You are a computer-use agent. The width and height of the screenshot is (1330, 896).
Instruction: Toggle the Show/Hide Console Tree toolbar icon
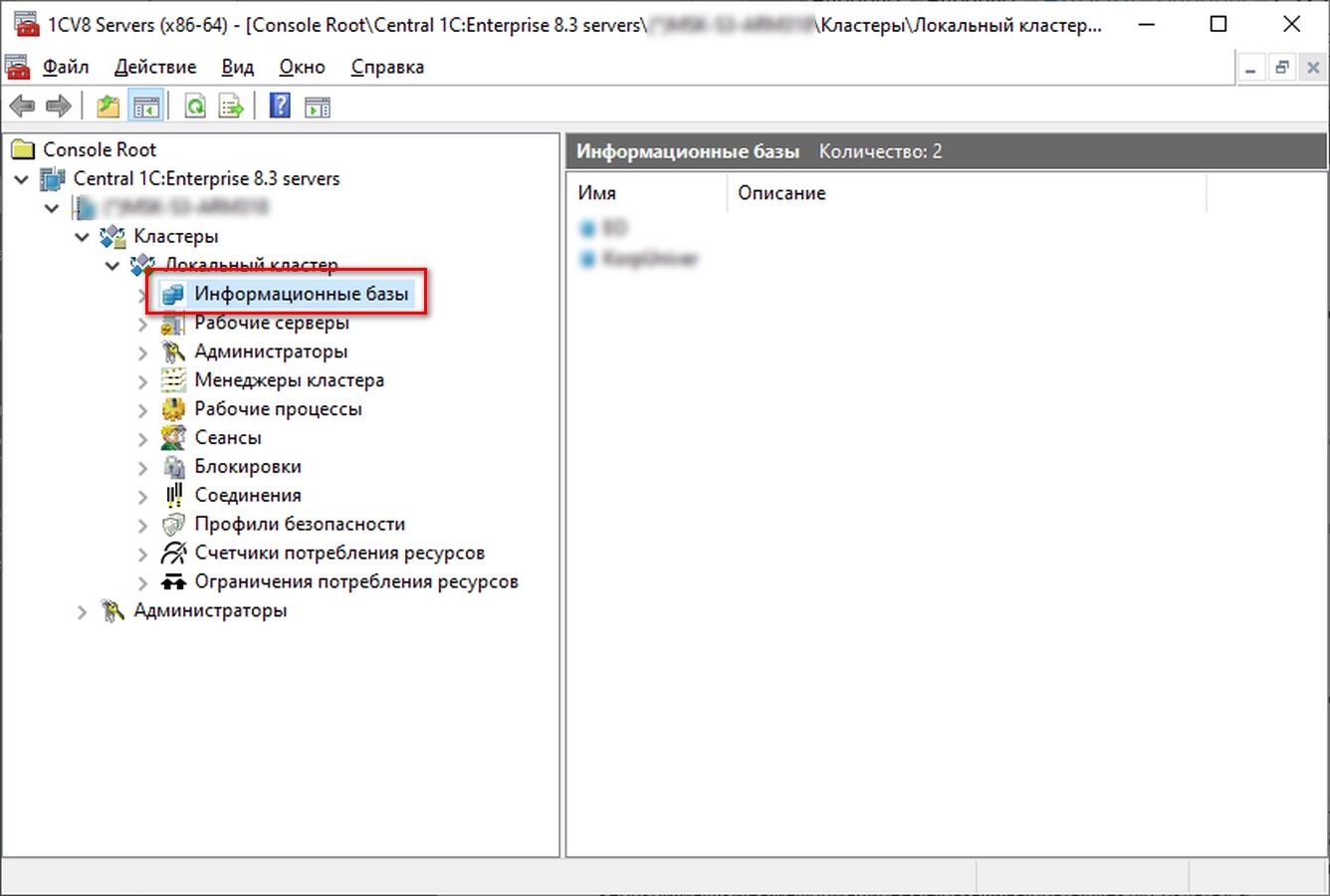click(x=146, y=106)
